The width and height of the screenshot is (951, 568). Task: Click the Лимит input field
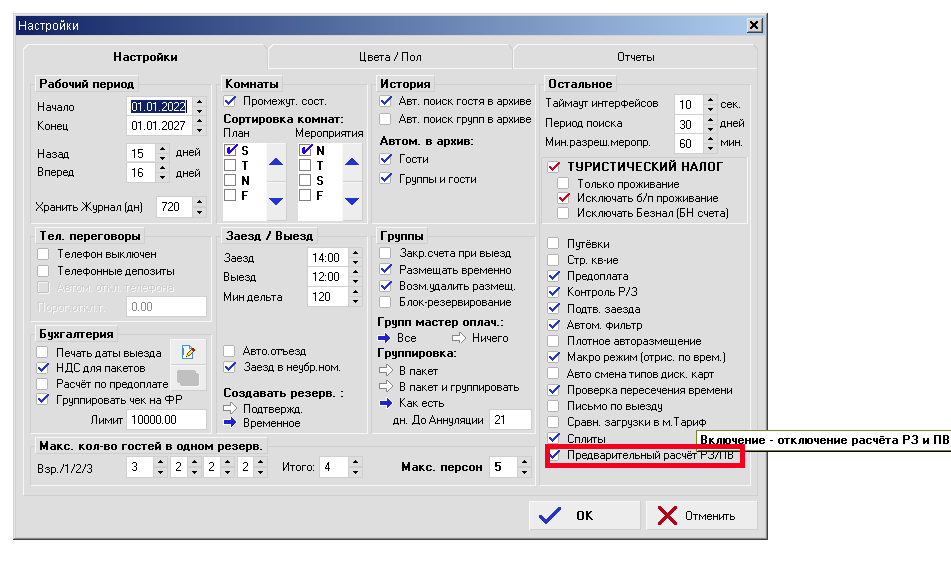pyautogui.click(x=166, y=420)
